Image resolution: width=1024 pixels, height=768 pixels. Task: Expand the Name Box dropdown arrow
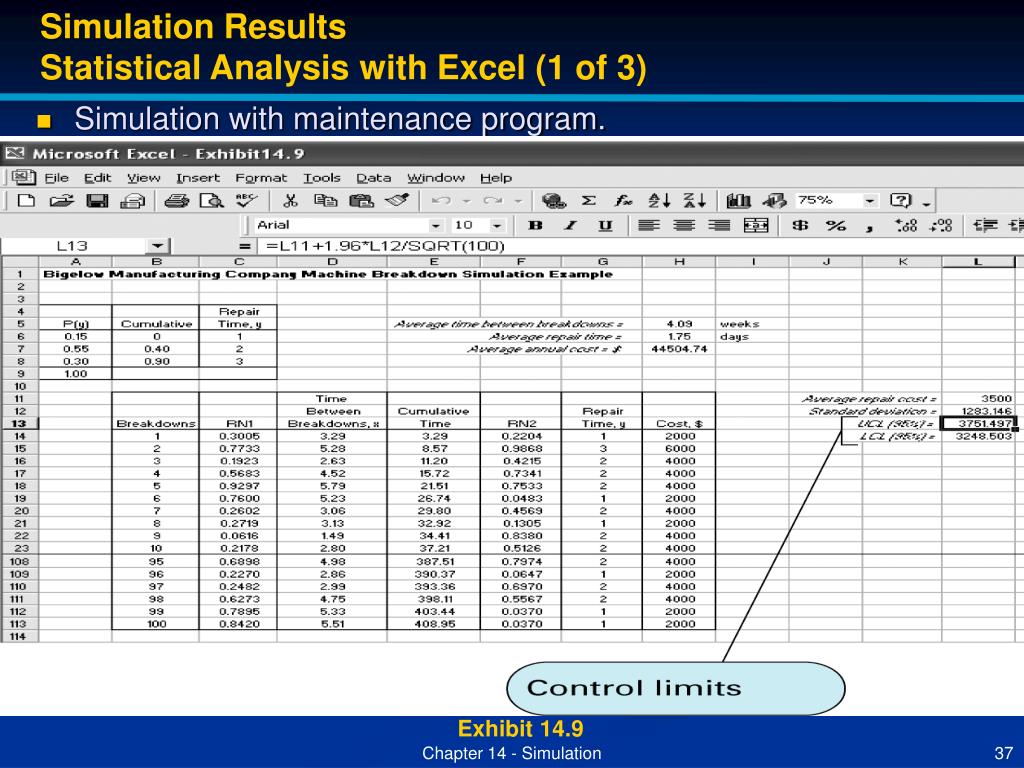tap(157, 246)
